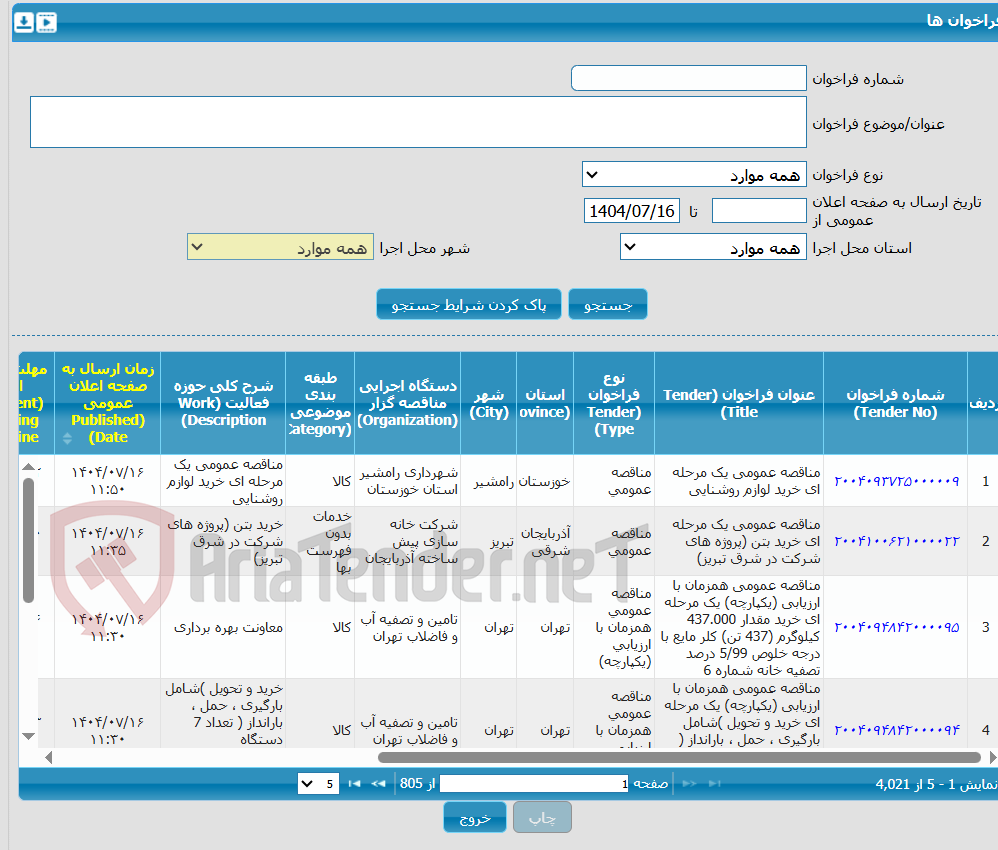
Task: Click the جستجو search button
Action: click(607, 304)
